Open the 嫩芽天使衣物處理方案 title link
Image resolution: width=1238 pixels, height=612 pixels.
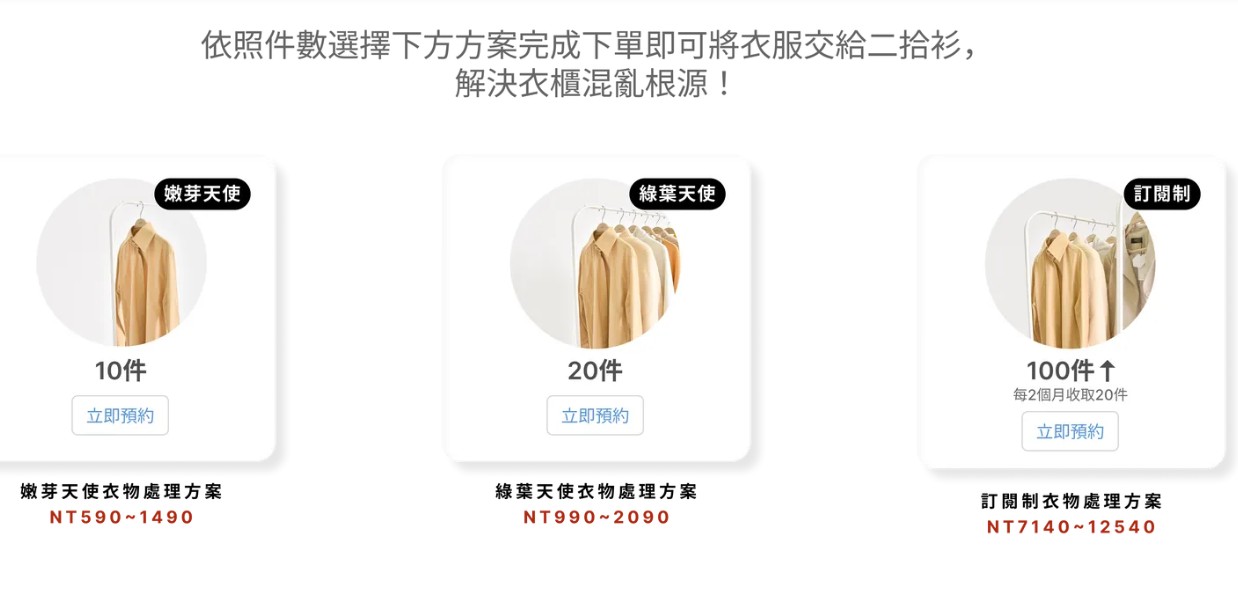point(121,491)
